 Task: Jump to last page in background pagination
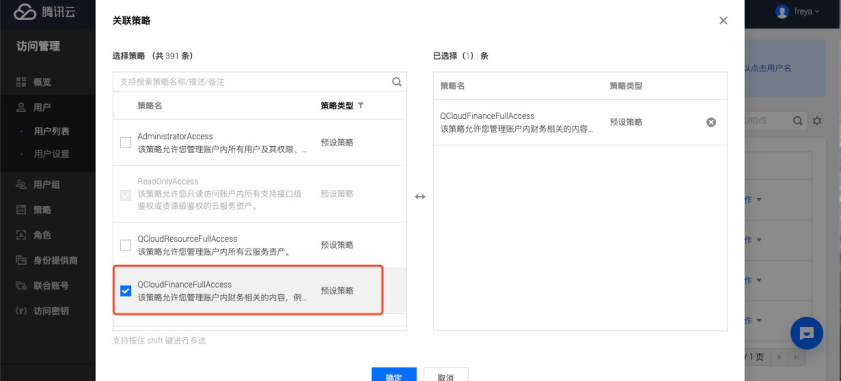click(x=796, y=357)
